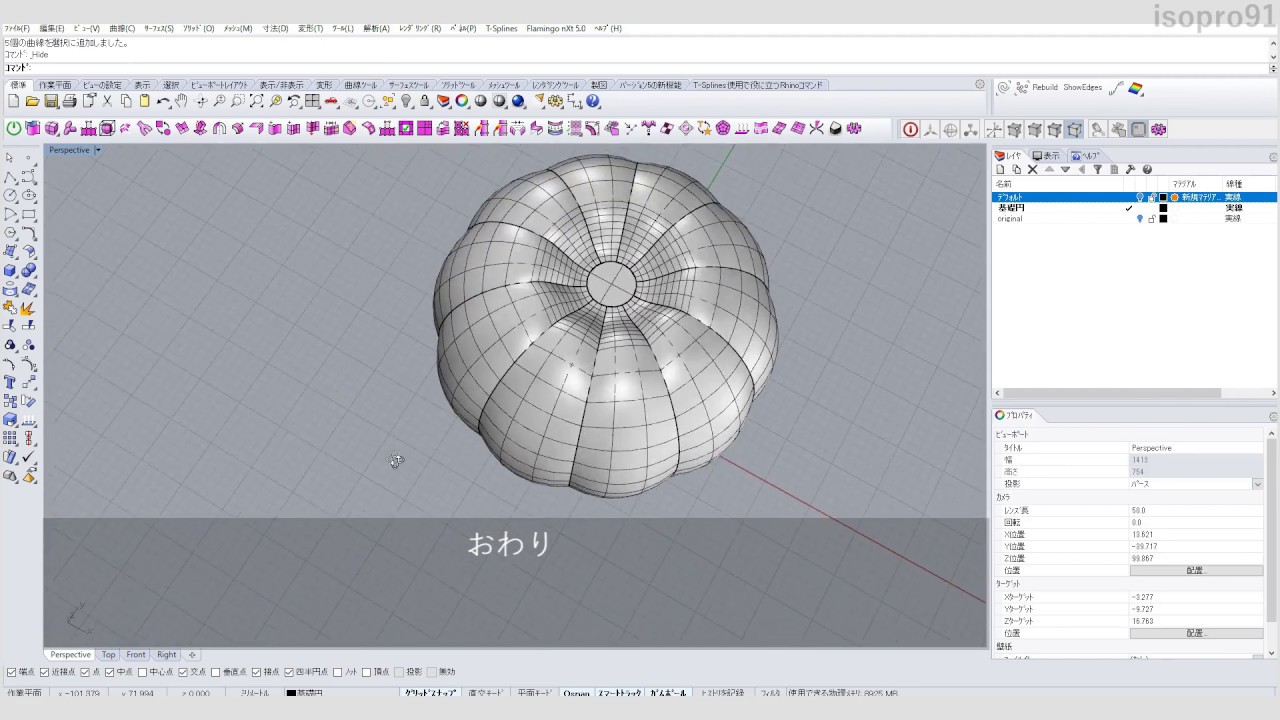Switch to the 曲線ツール toolbar tab
The image size is (1280, 720).
pyautogui.click(x=361, y=85)
